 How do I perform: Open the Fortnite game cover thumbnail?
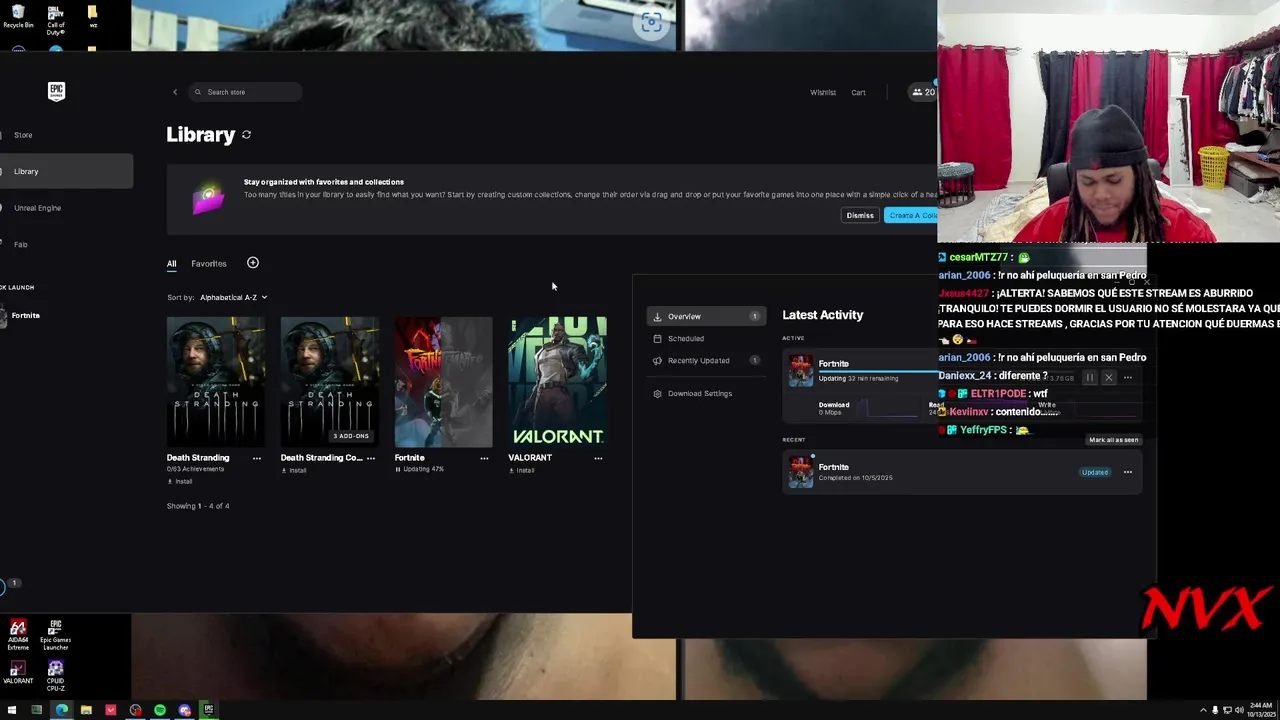click(443, 382)
